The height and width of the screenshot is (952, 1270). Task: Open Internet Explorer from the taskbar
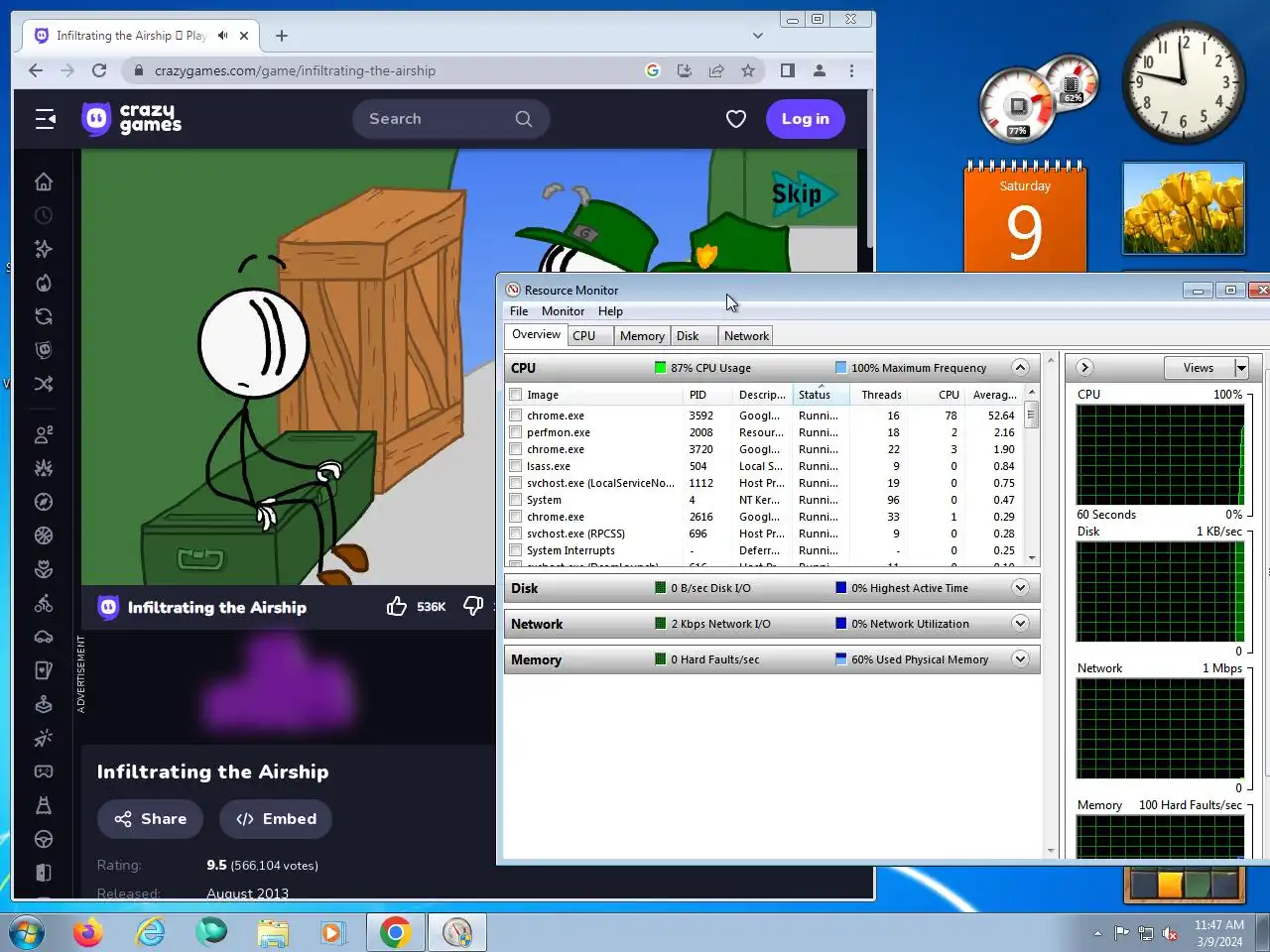[x=150, y=933]
